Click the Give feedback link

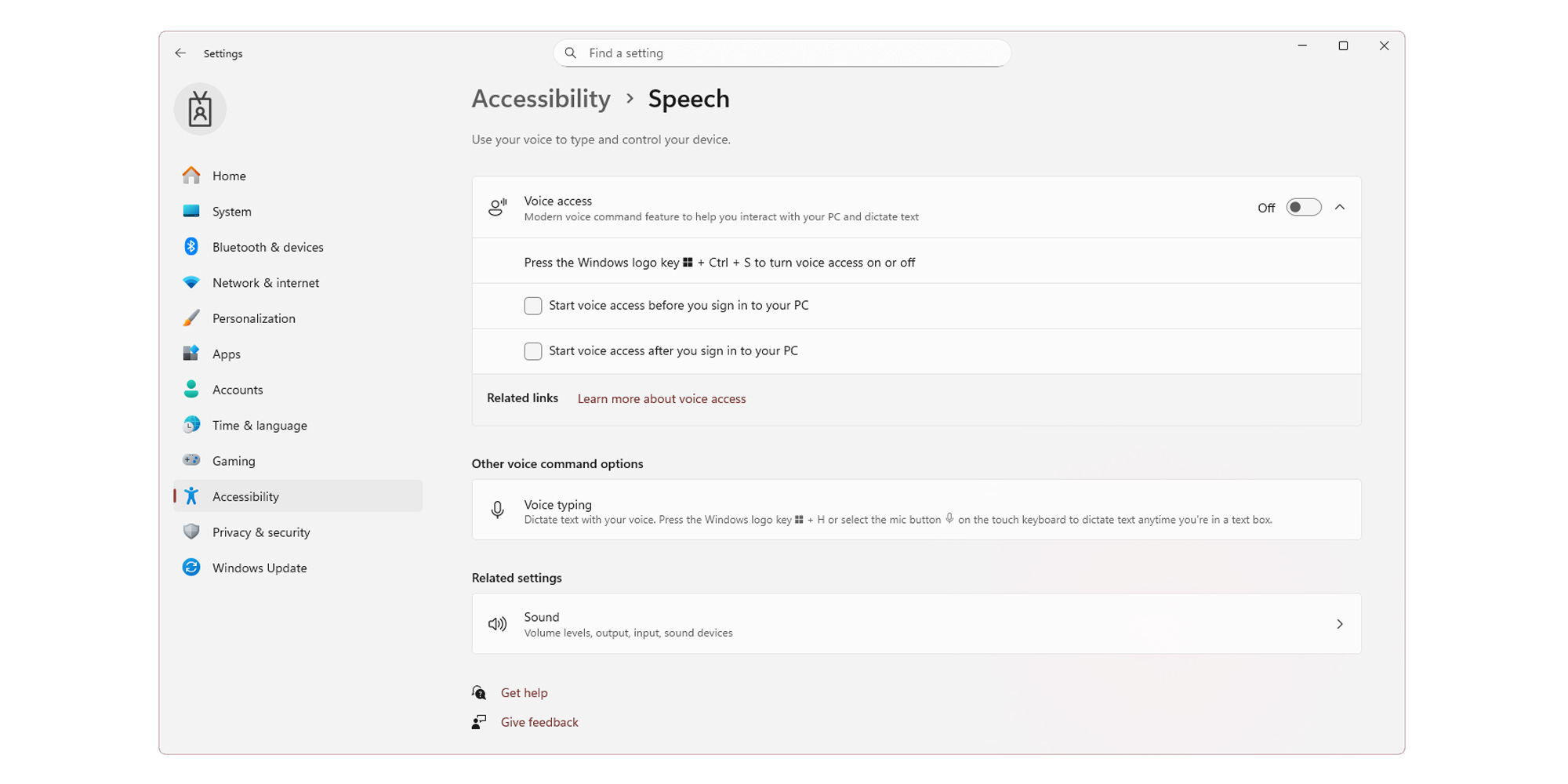coord(539,721)
